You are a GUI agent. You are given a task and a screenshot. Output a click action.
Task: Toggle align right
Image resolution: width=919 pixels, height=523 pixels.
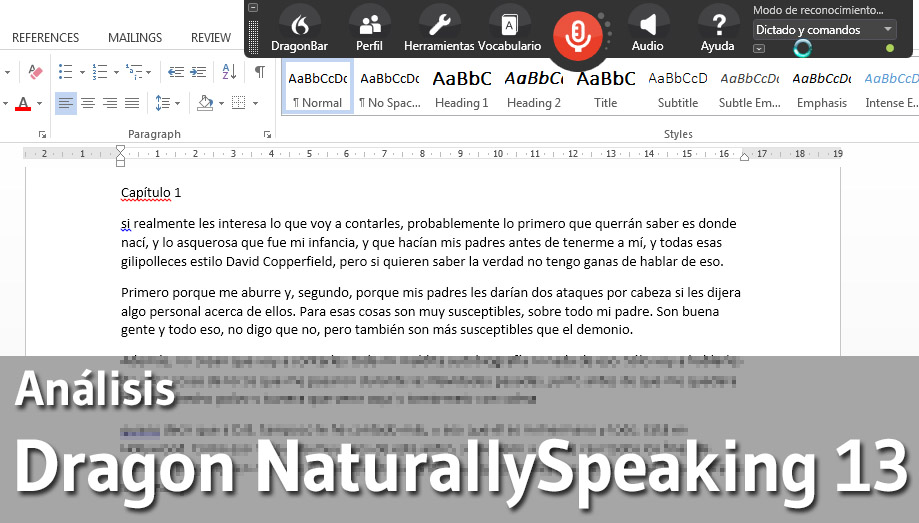pyautogui.click(x=110, y=104)
